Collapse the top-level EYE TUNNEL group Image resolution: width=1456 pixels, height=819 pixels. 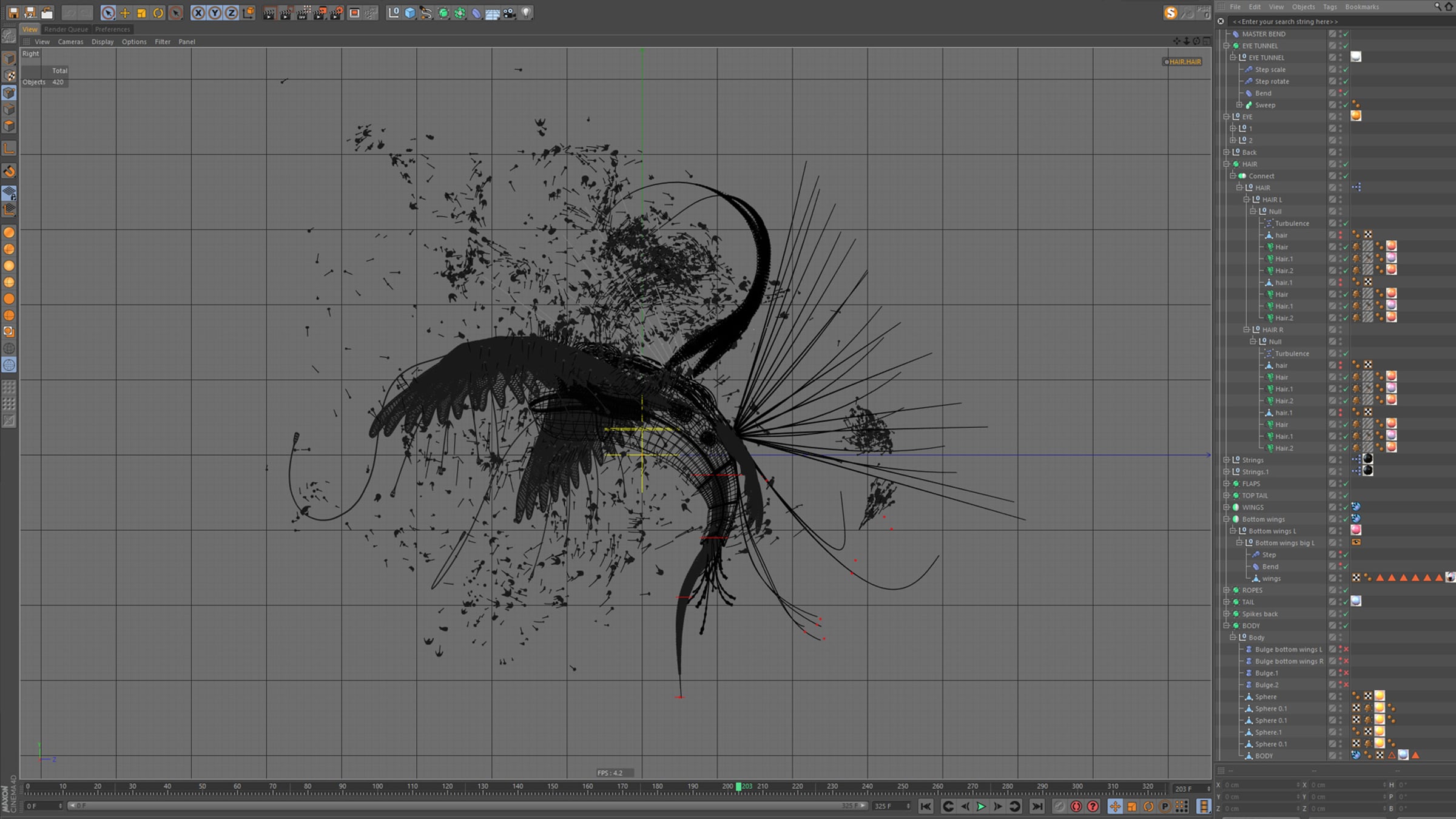[1227, 45]
